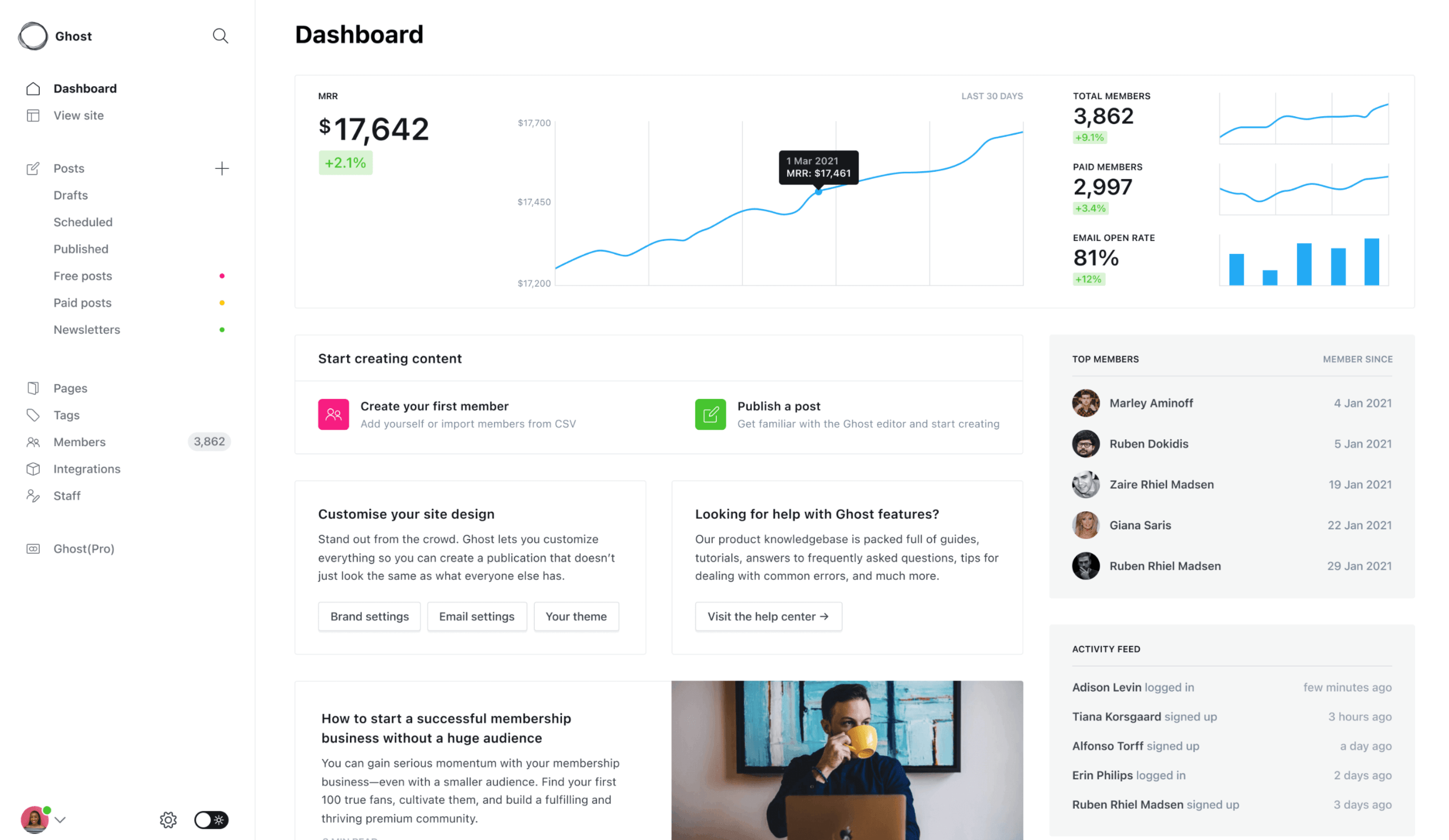Image resolution: width=1449 pixels, height=840 pixels.
Task: Click the Pages section icon
Action: (x=33, y=388)
